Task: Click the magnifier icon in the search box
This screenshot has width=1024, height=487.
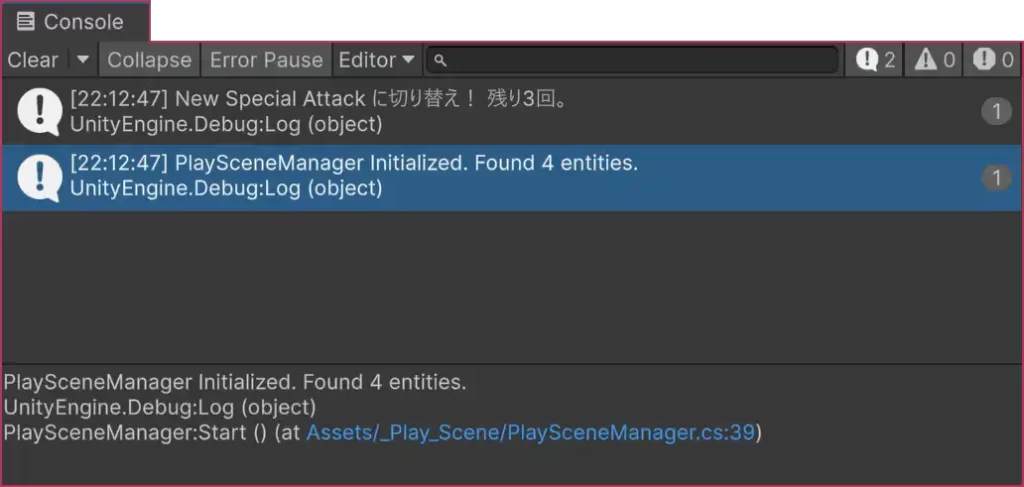Action: pos(440,61)
